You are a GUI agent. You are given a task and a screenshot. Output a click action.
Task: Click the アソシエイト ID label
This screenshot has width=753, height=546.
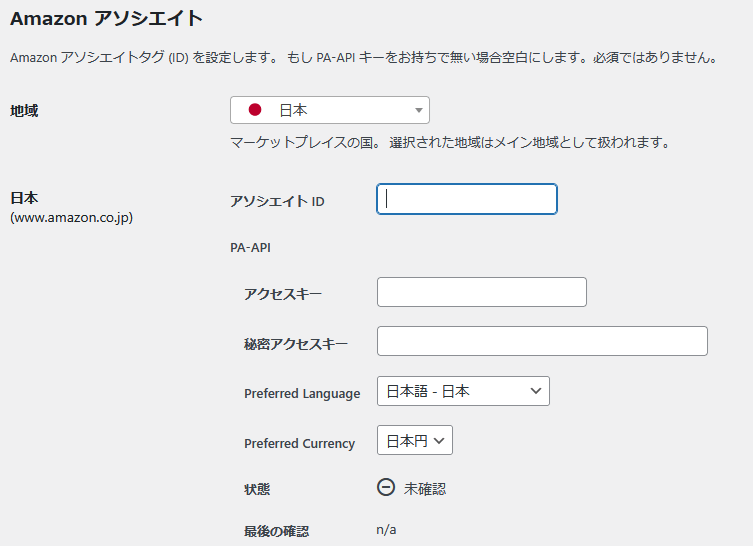pos(277,201)
